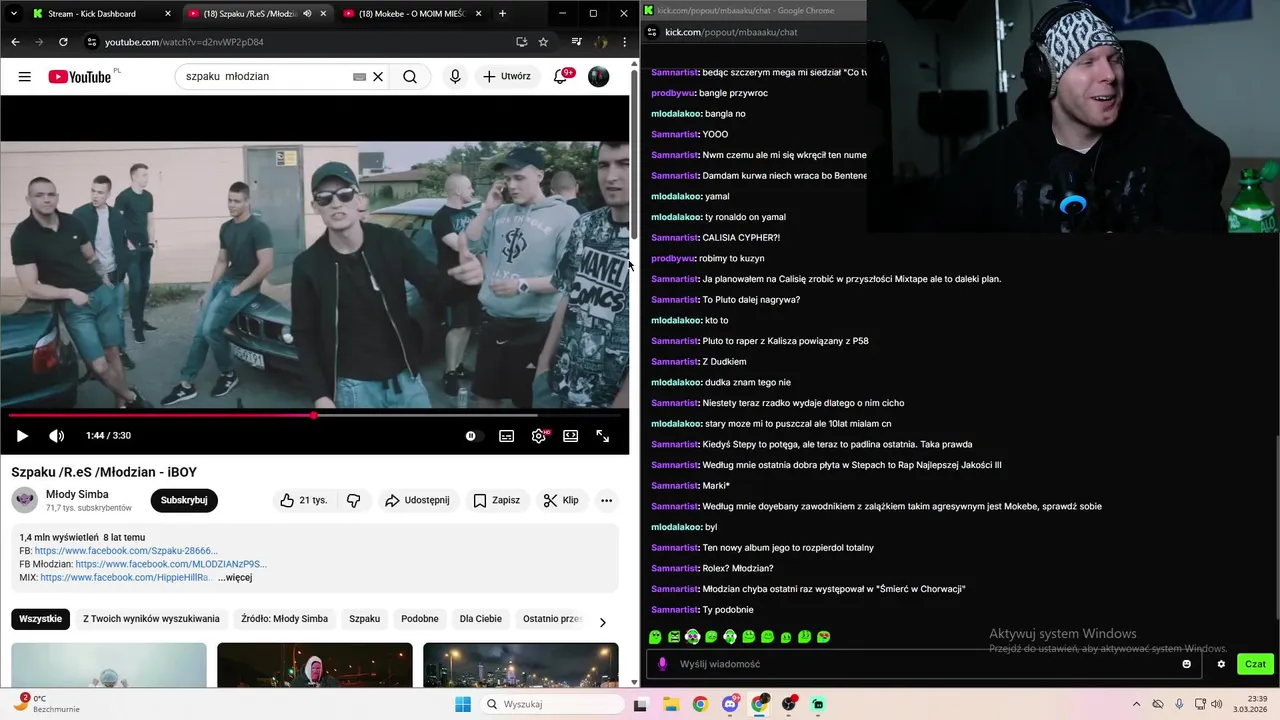Go to the YouTube home logo
Viewport: 1280px width, 720px height.
80,76
